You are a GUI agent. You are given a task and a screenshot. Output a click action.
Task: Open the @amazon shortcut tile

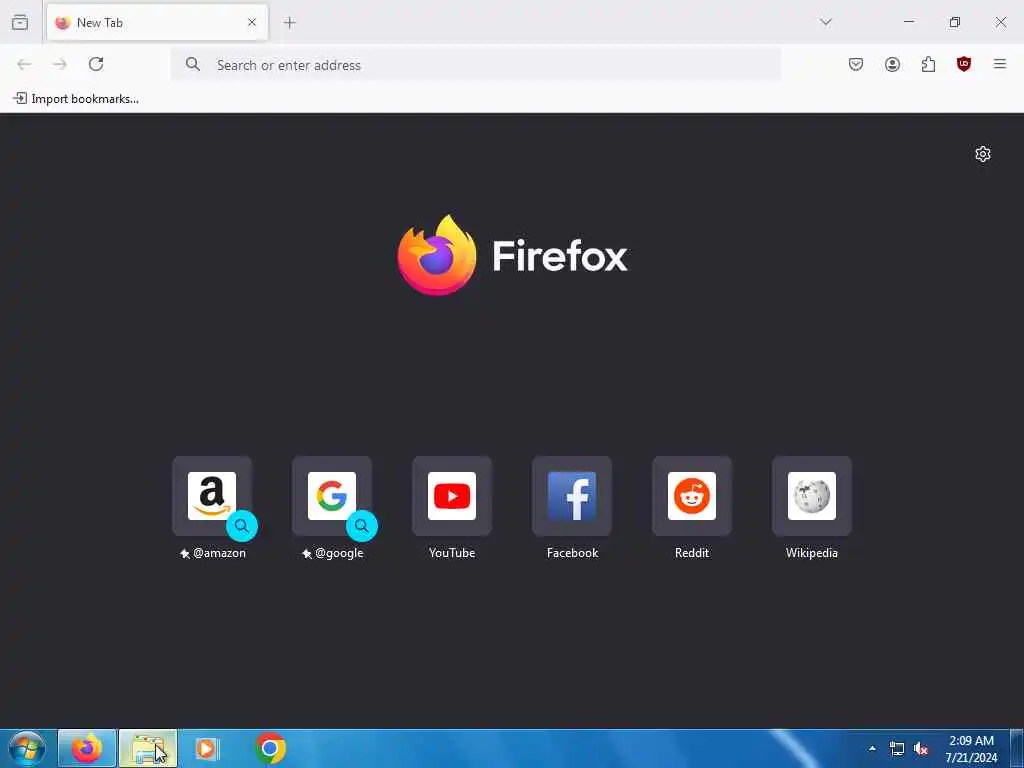click(212, 496)
